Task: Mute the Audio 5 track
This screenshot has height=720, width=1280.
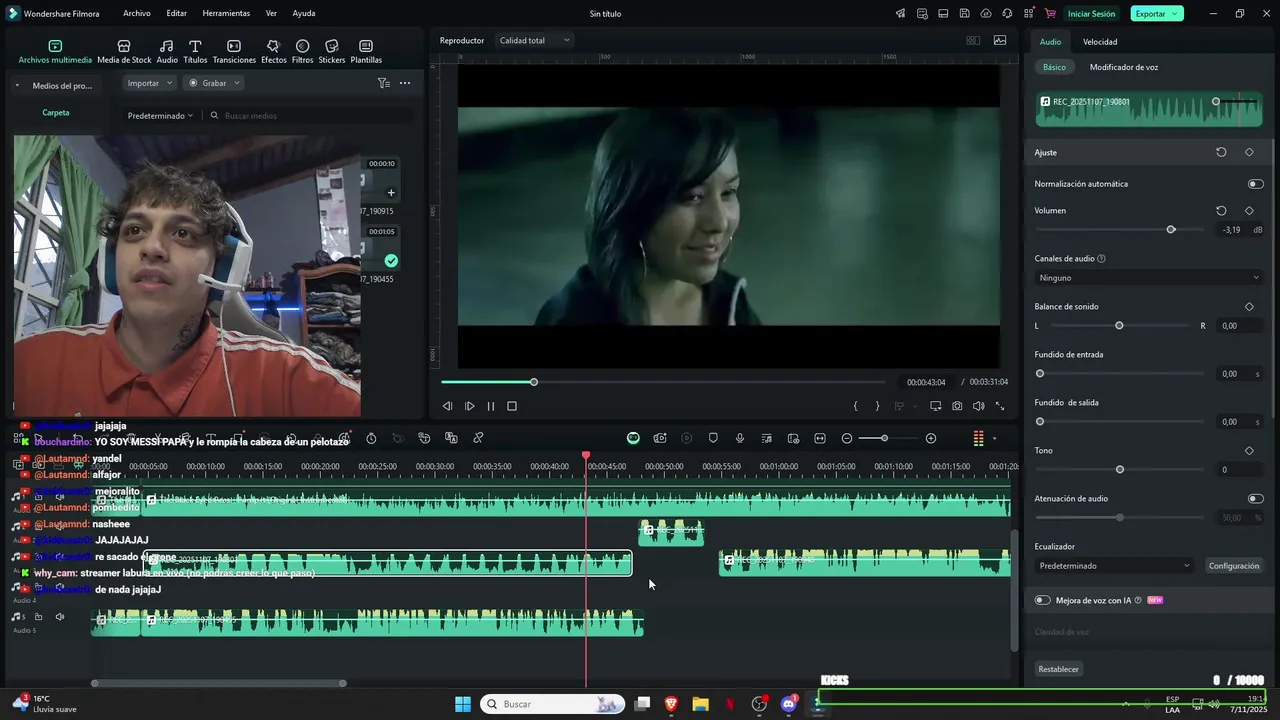Action: (59, 617)
